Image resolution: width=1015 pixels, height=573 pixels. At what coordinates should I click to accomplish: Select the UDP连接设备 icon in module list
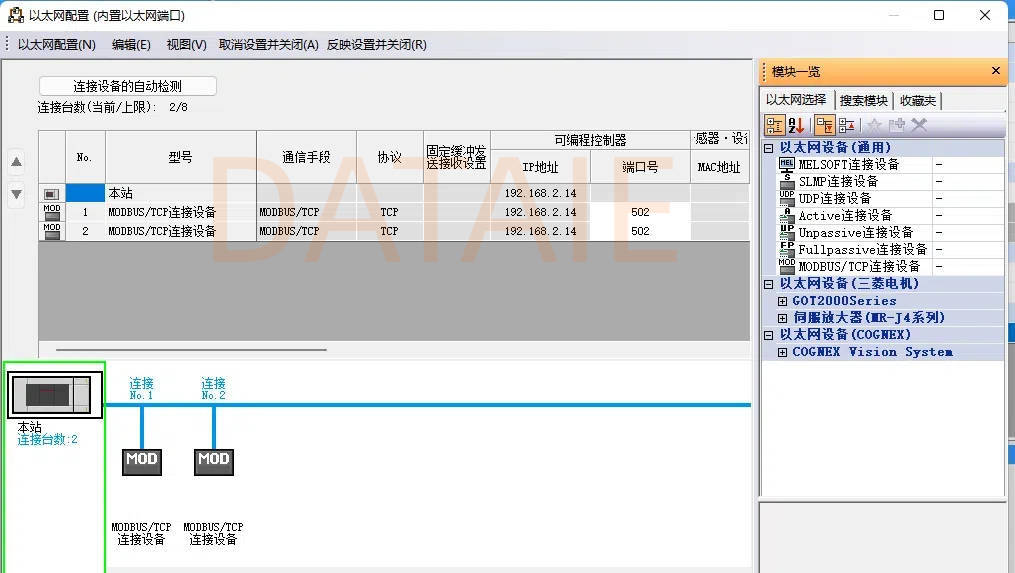pyautogui.click(x=786, y=198)
